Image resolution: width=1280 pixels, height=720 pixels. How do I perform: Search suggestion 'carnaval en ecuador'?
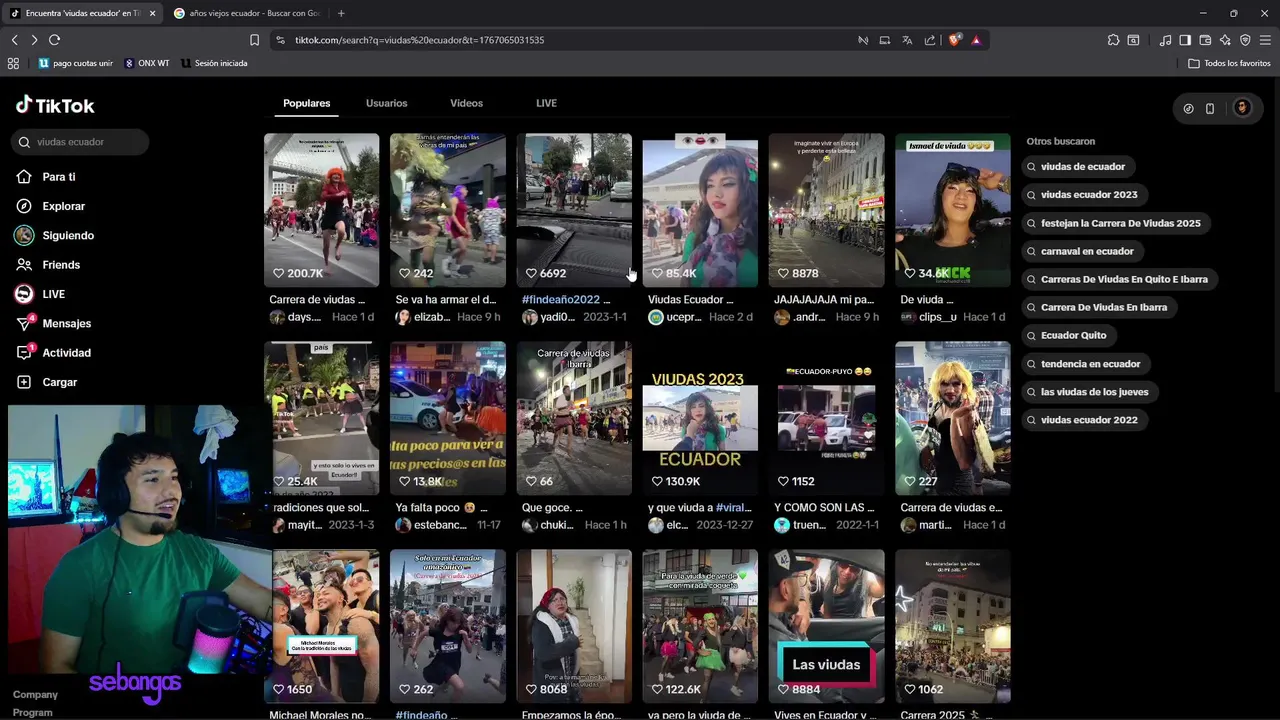1084,251
